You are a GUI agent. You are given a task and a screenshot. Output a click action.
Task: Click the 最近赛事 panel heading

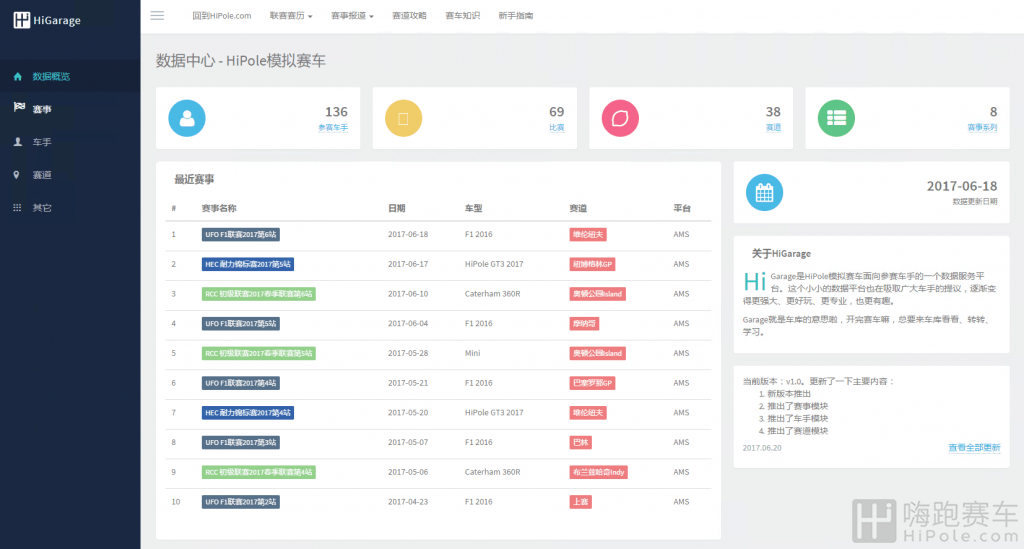[x=194, y=180]
